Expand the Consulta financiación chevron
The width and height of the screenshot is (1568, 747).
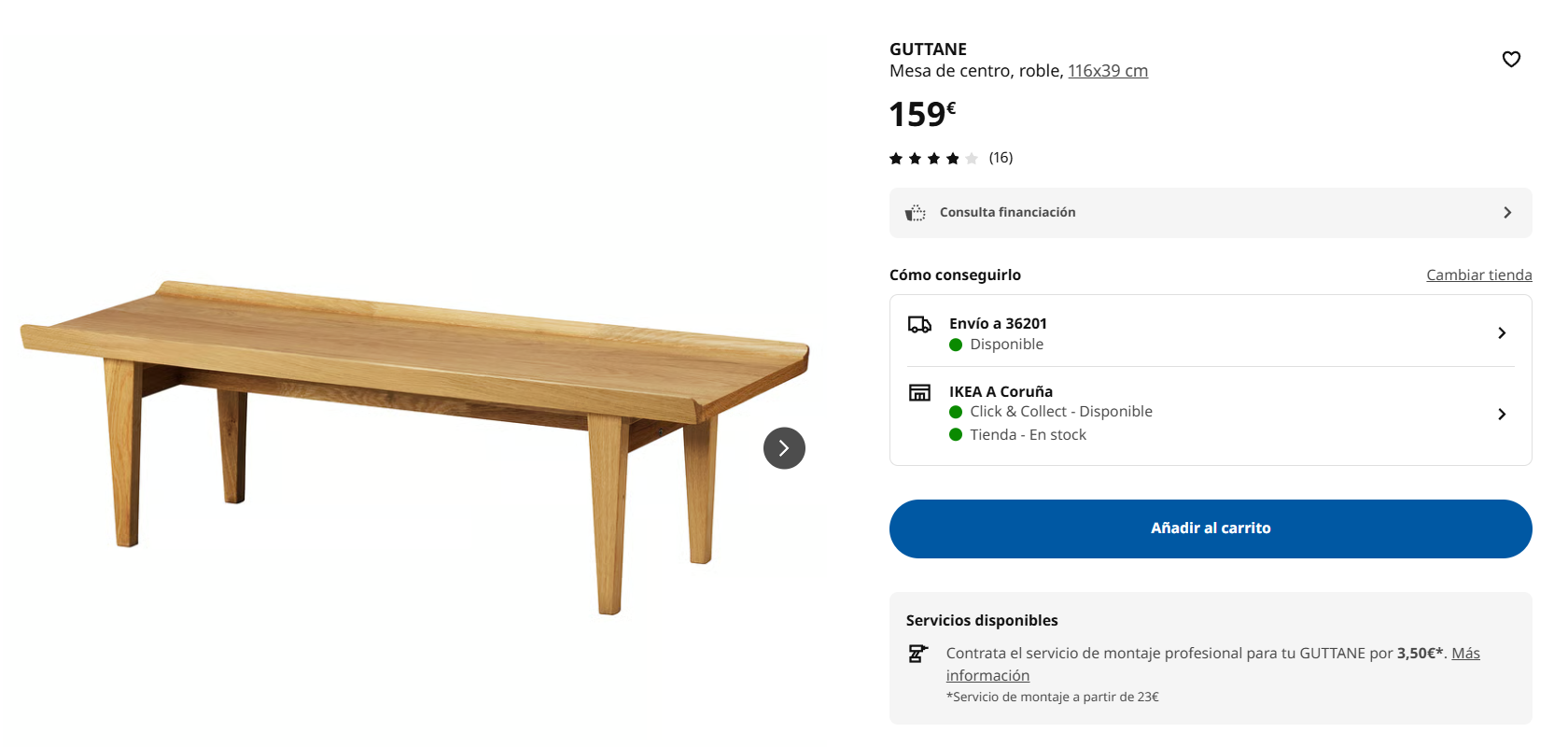1507,213
